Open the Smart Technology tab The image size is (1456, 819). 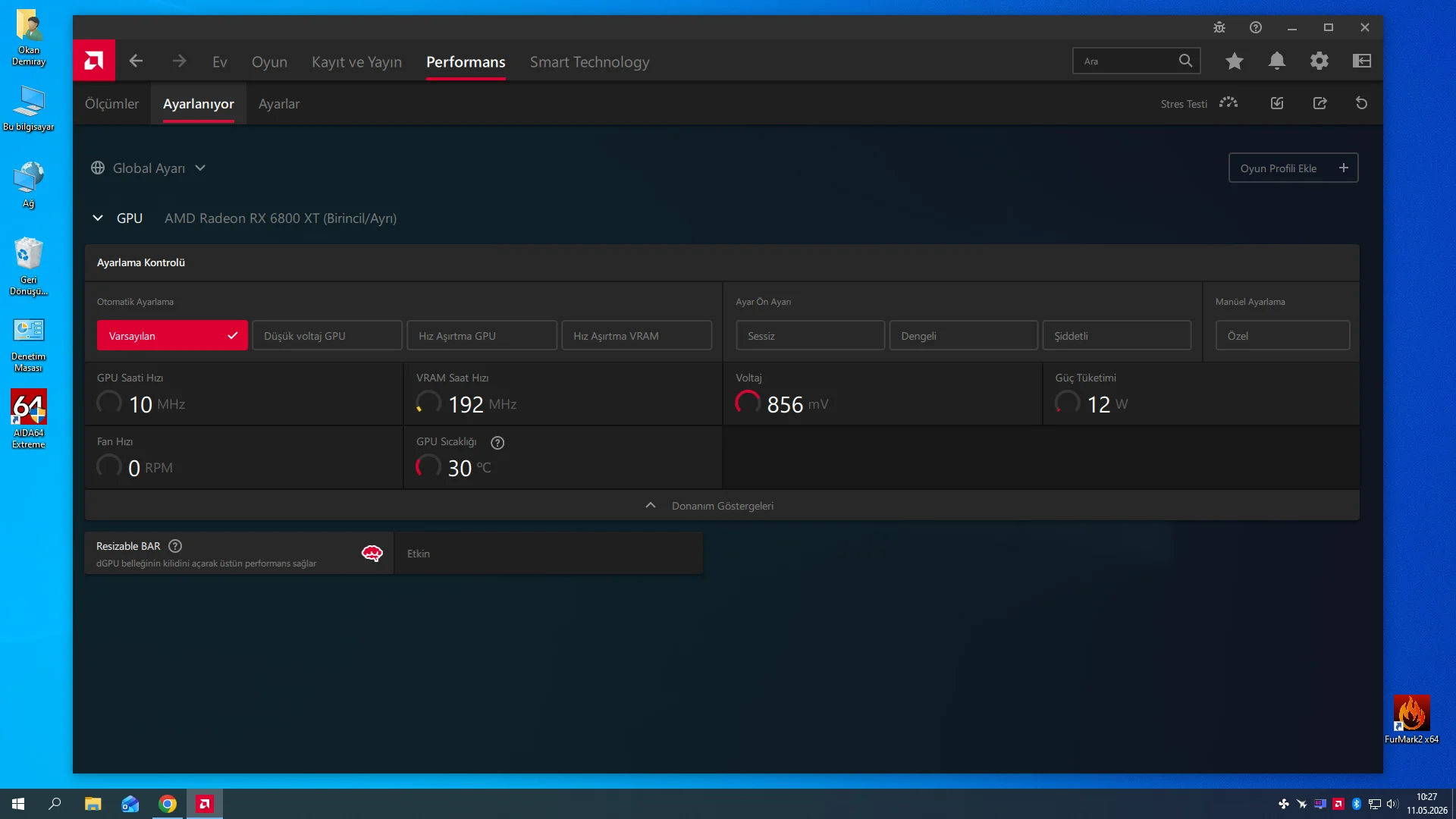[590, 62]
